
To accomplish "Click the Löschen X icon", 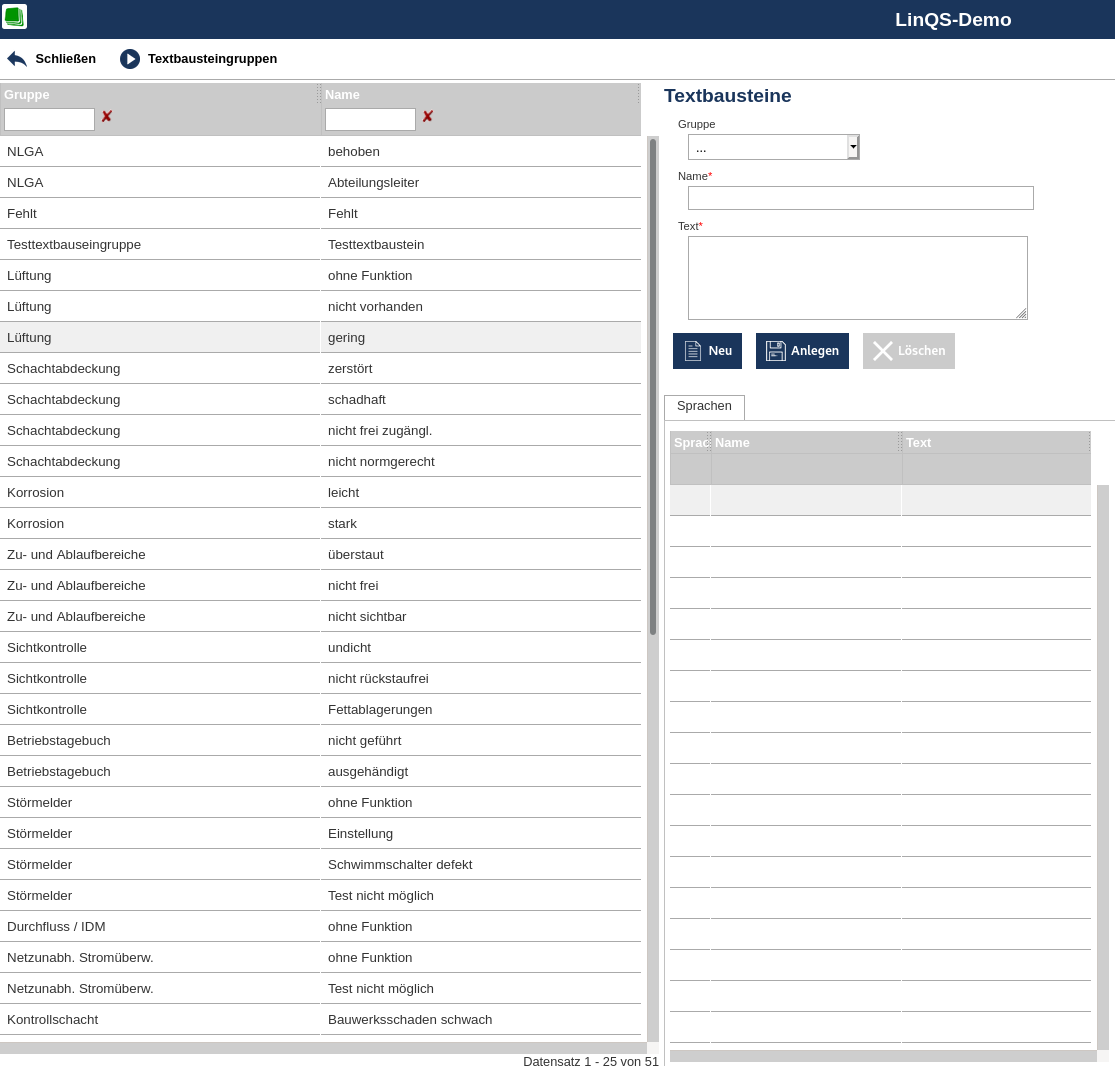I will (x=882, y=351).
